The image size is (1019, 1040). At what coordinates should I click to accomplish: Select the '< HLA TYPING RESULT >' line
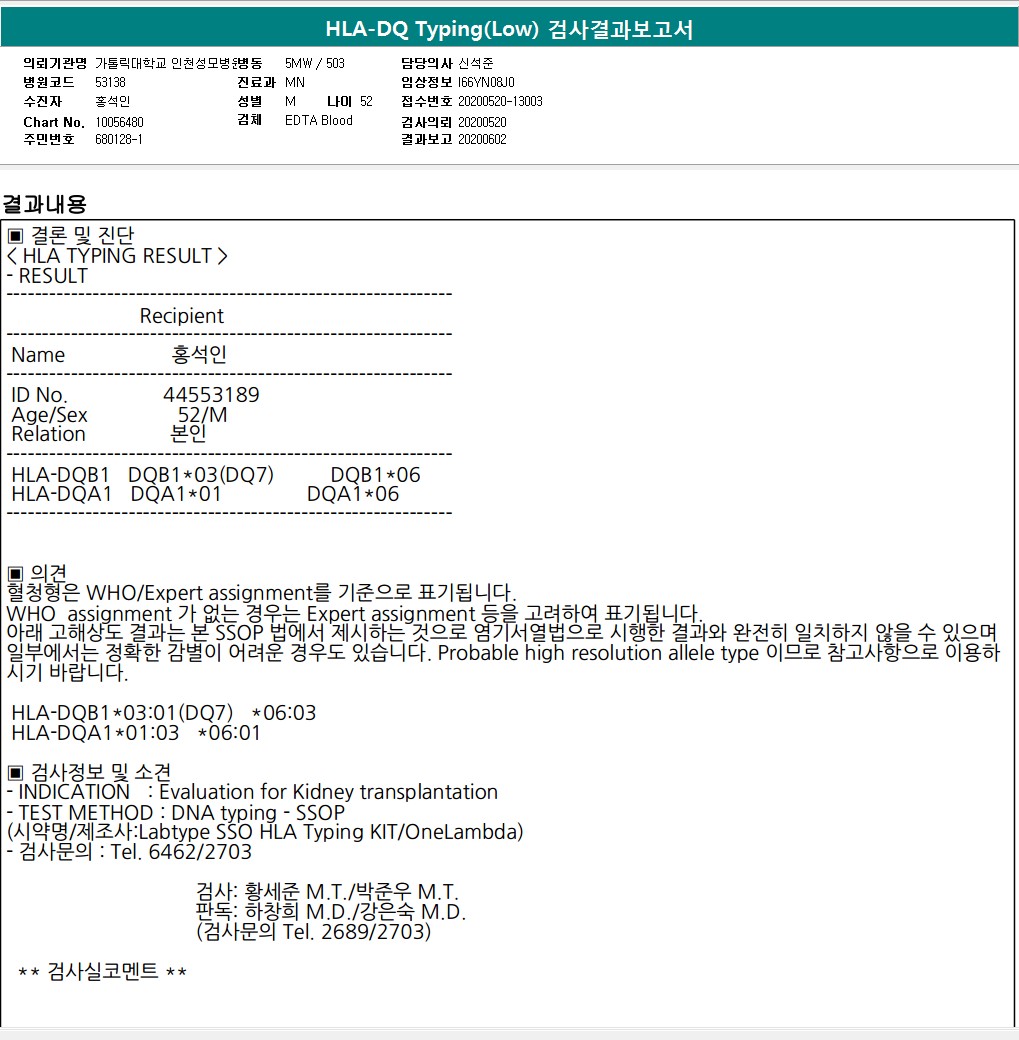coord(117,255)
